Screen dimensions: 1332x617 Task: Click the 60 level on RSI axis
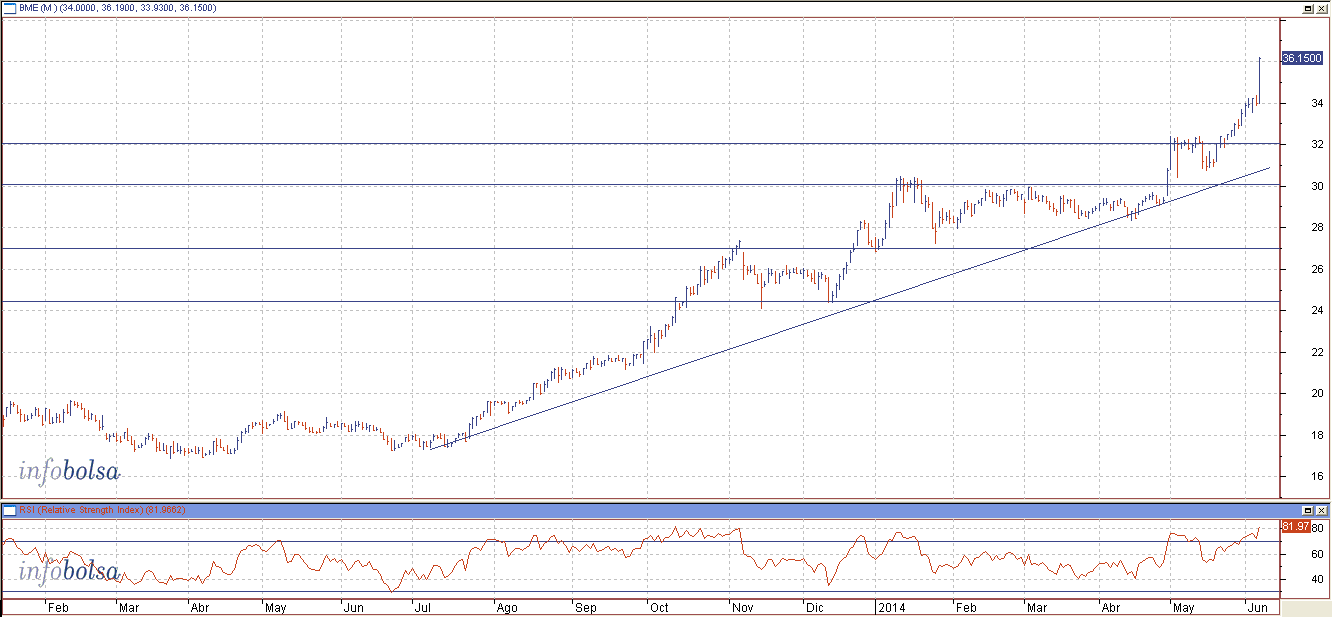click(1317, 554)
